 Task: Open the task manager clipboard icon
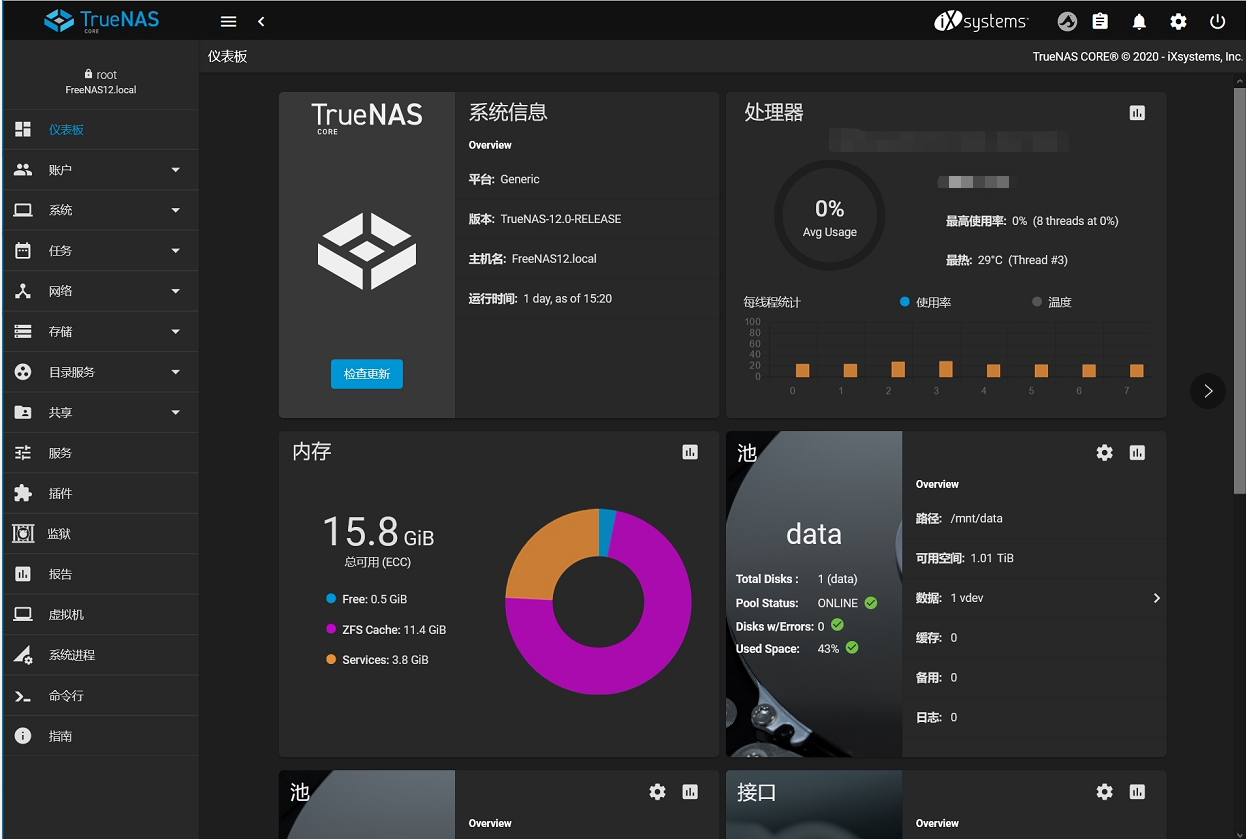pos(1100,21)
